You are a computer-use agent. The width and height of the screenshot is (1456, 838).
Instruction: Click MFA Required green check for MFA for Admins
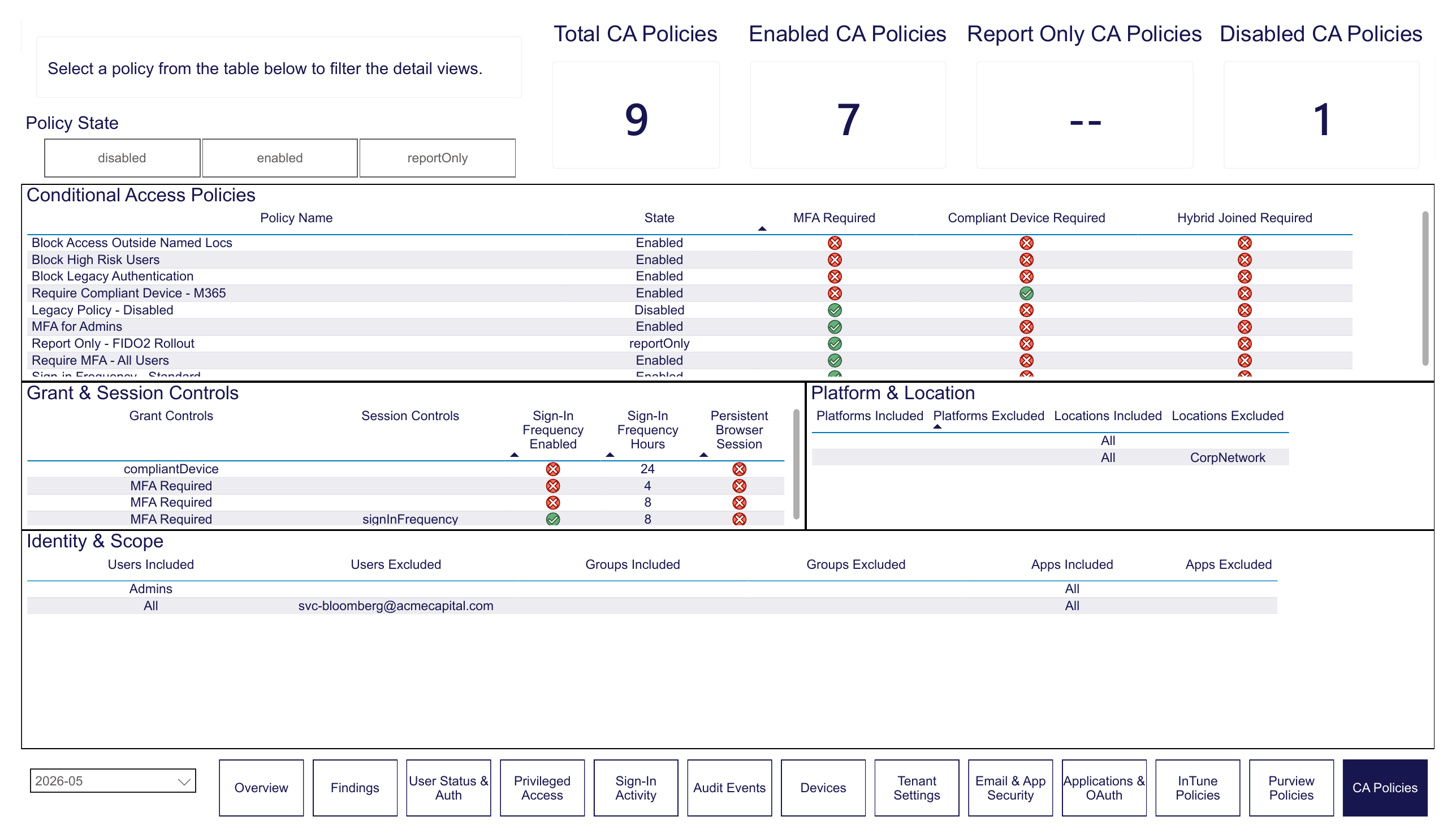835,327
